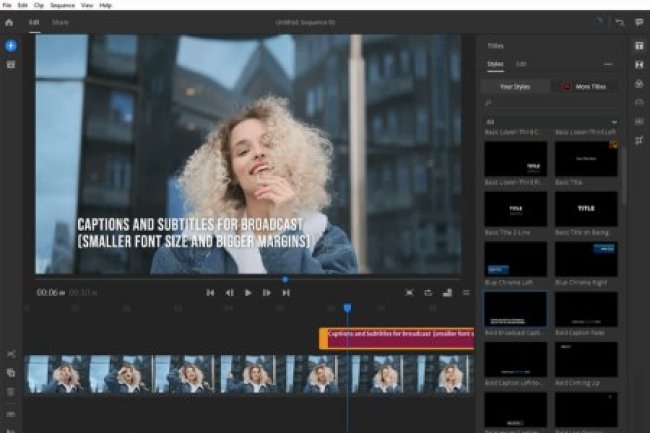Open the Titles panel icon

(638, 46)
